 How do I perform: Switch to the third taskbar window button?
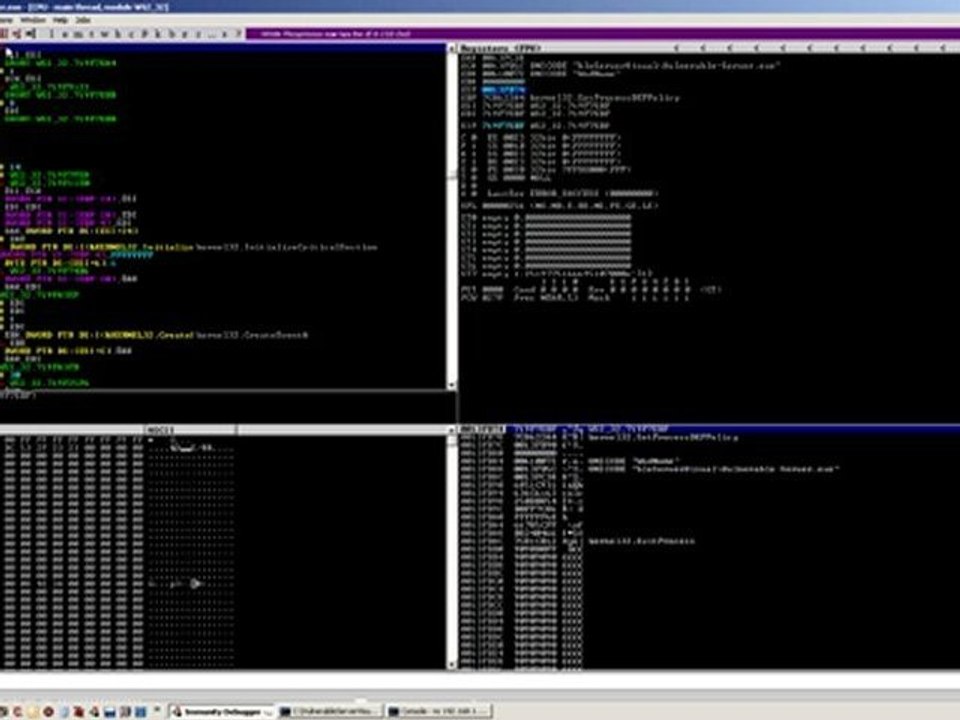click(439, 711)
